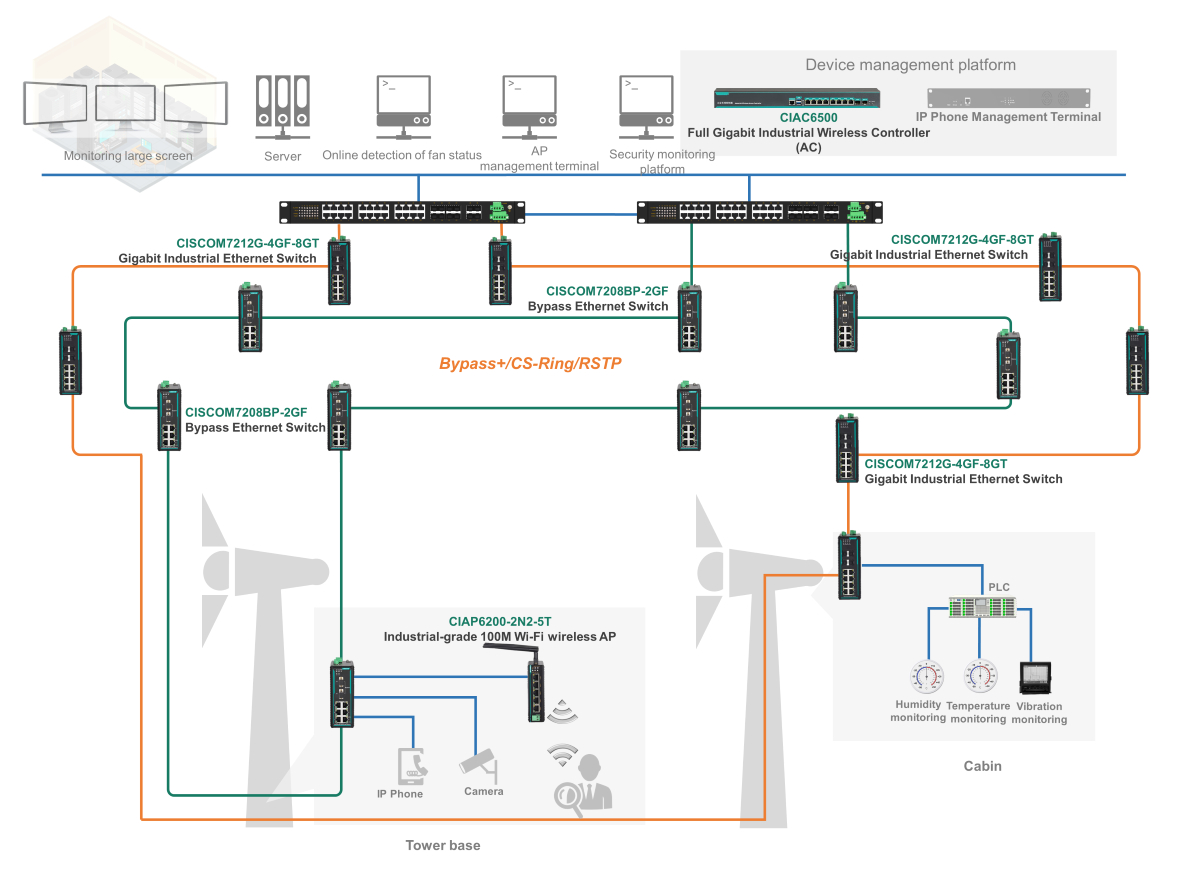Click the IP Phone Management Terminal label

1008,117
